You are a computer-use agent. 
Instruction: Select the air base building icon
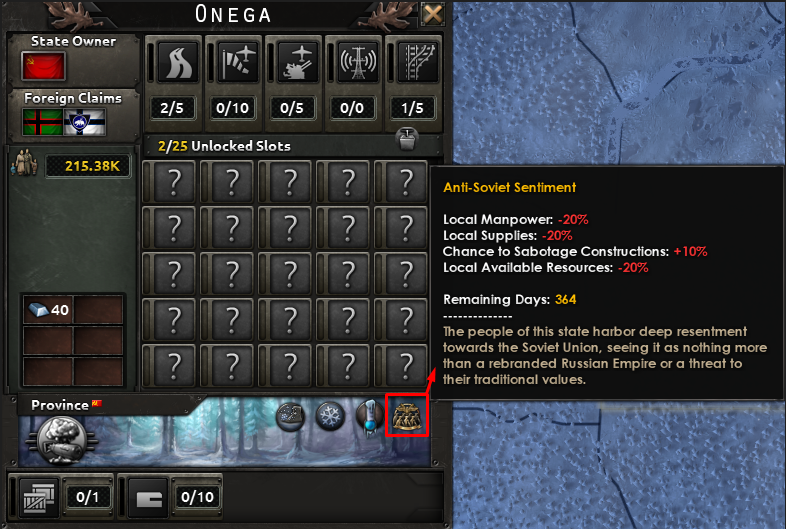tap(238, 63)
